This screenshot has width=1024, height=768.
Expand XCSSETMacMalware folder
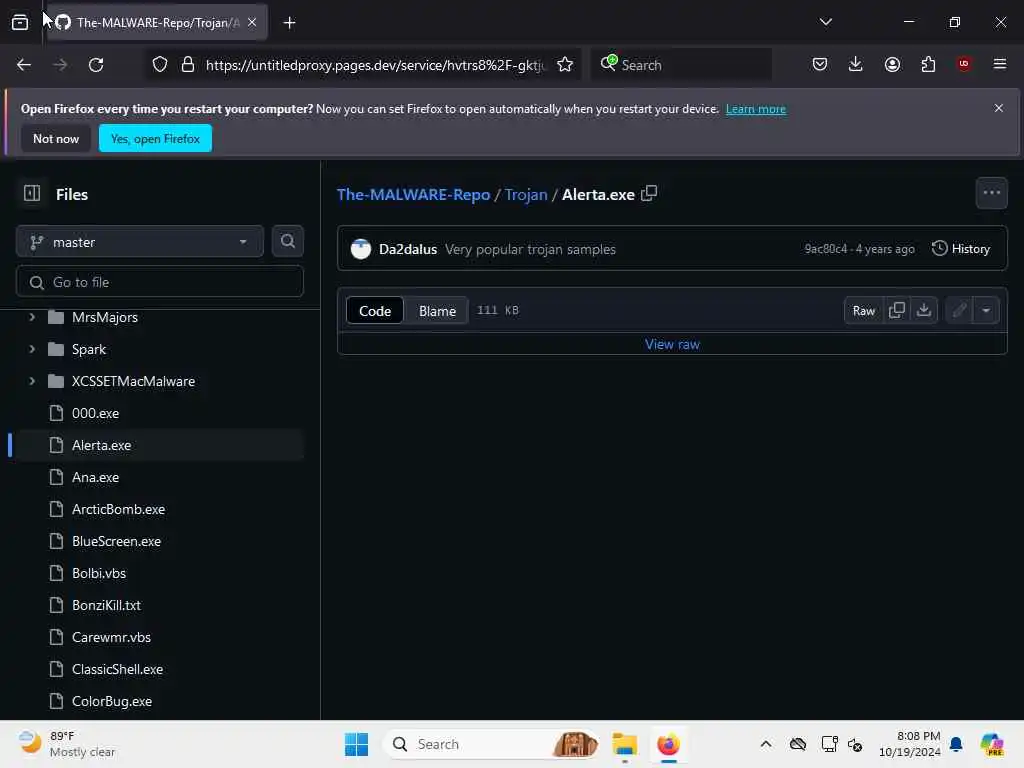tap(31, 381)
